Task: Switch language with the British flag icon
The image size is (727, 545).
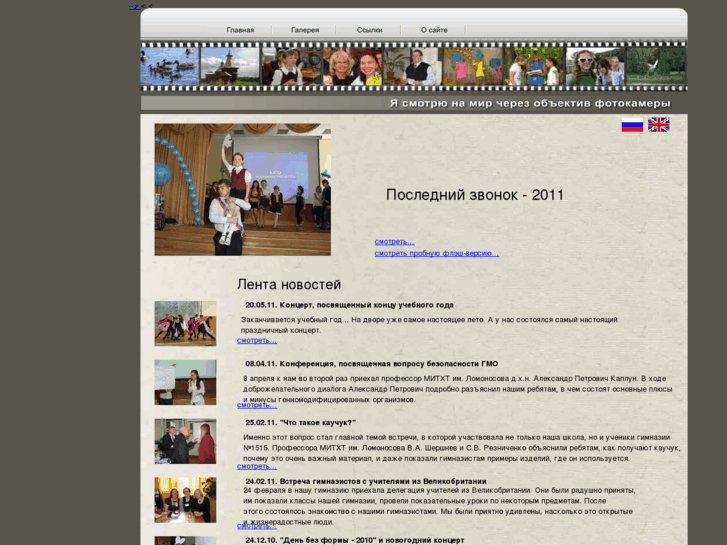Action: coord(658,125)
